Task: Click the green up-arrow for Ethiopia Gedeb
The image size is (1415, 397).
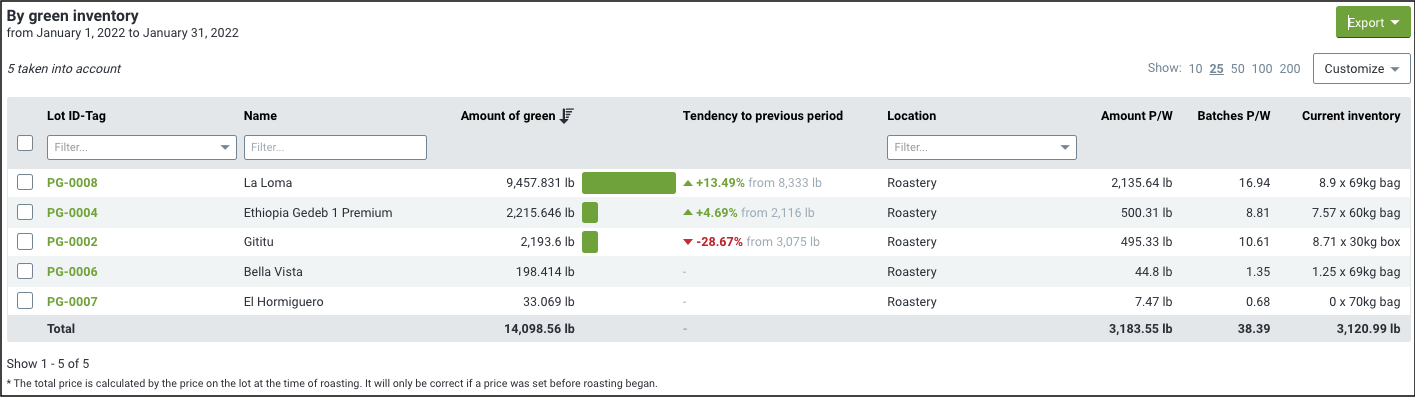Action: 687,213
